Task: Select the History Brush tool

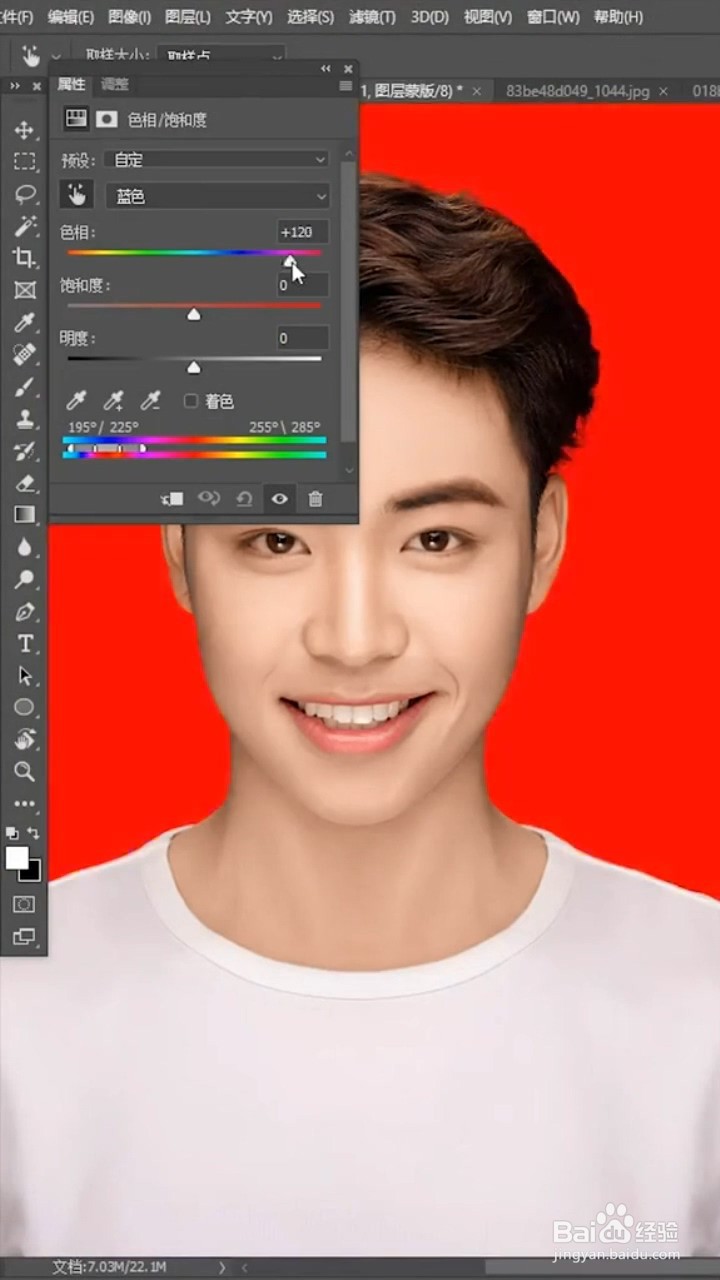Action: pos(24,451)
